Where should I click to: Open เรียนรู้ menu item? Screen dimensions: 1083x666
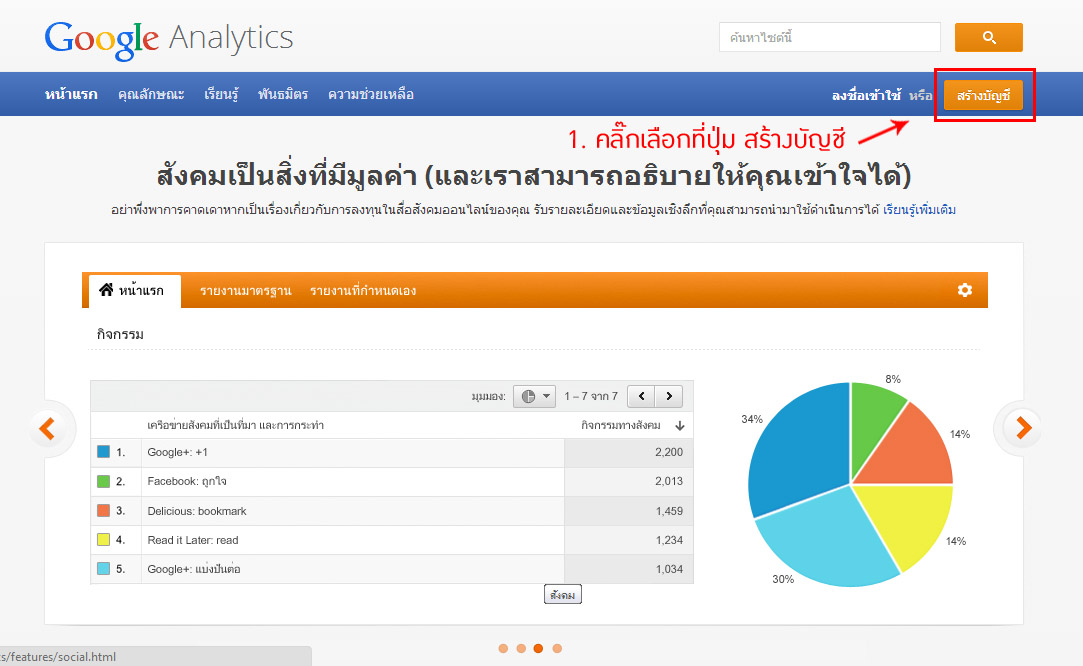[221, 95]
